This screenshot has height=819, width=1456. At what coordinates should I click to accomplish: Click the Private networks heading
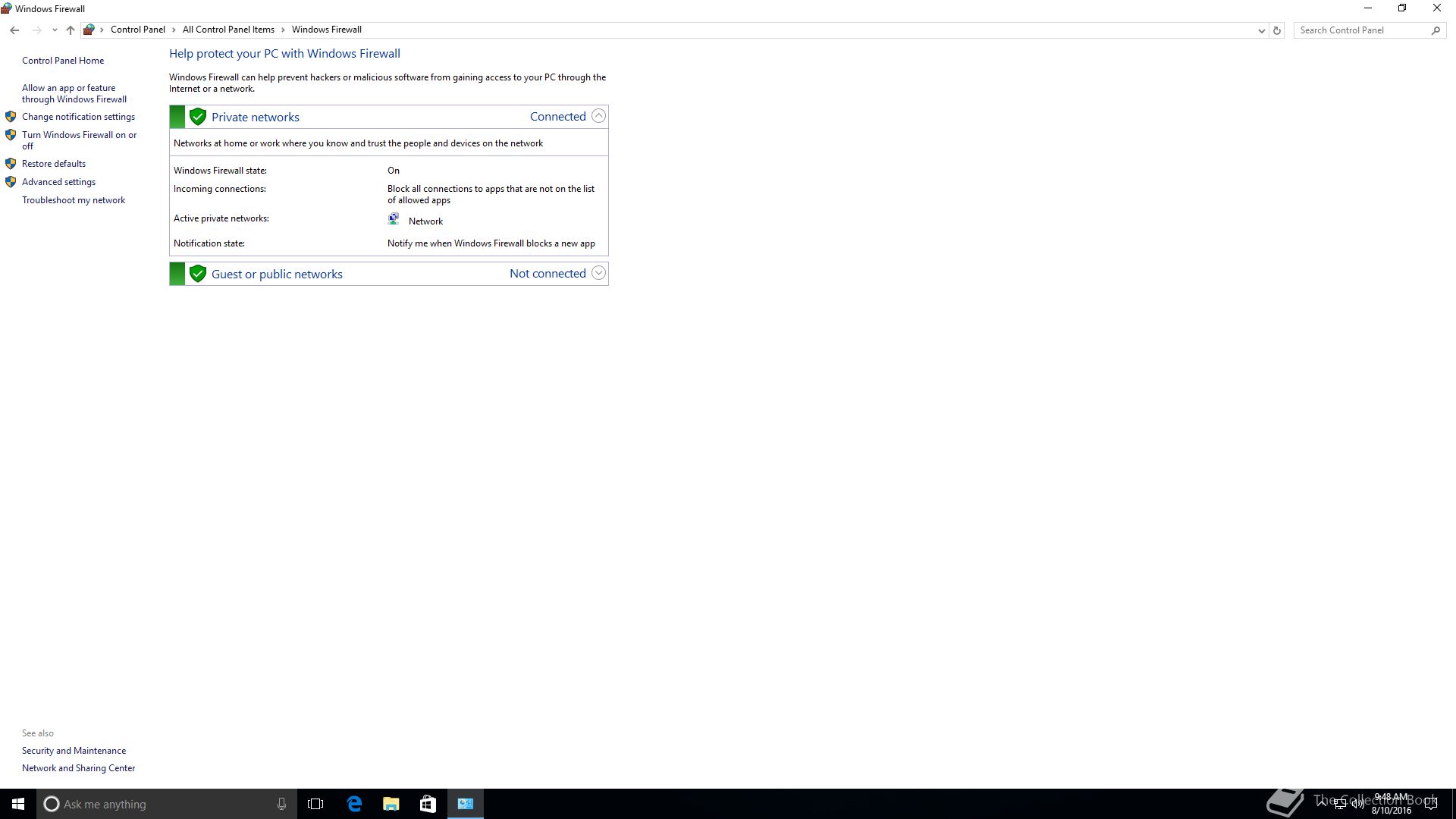256,117
